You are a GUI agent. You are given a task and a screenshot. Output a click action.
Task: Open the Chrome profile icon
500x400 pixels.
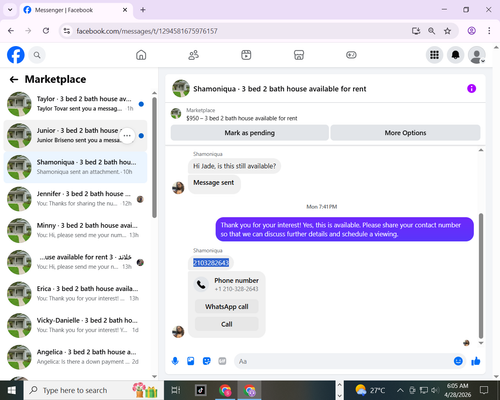tap(471, 31)
